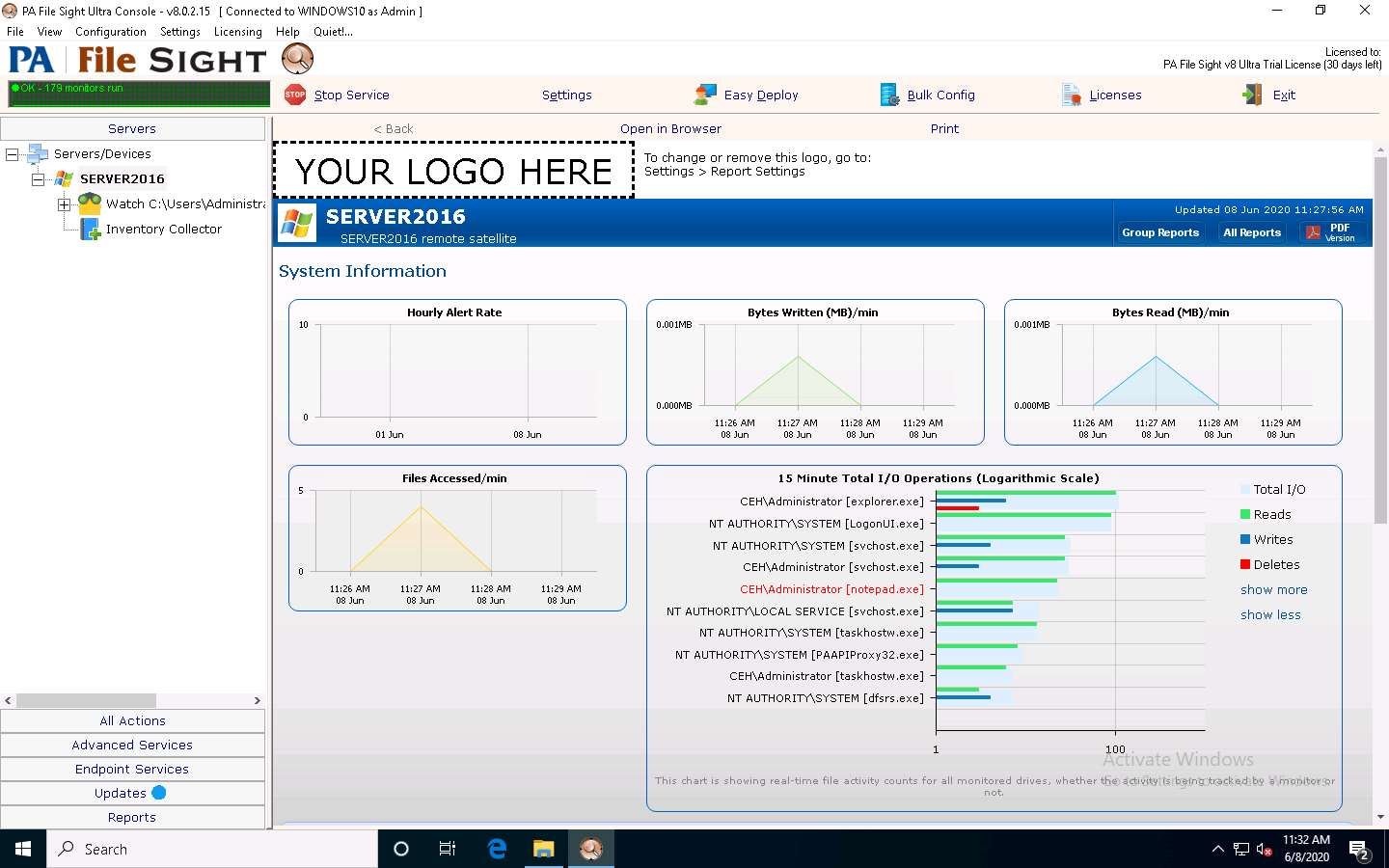Click the OK 179 monitors run status
1389x868 pixels.
[139, 94]
